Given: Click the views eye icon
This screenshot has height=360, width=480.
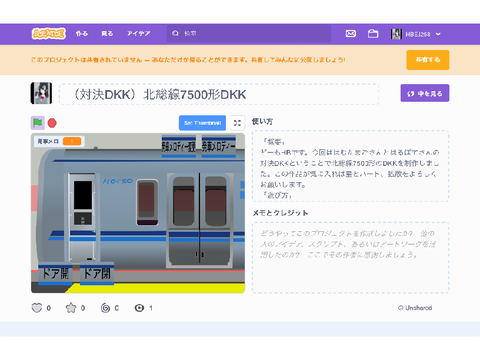Looking at the screenshot, I should pyautogui.click(x=139, y=308).
